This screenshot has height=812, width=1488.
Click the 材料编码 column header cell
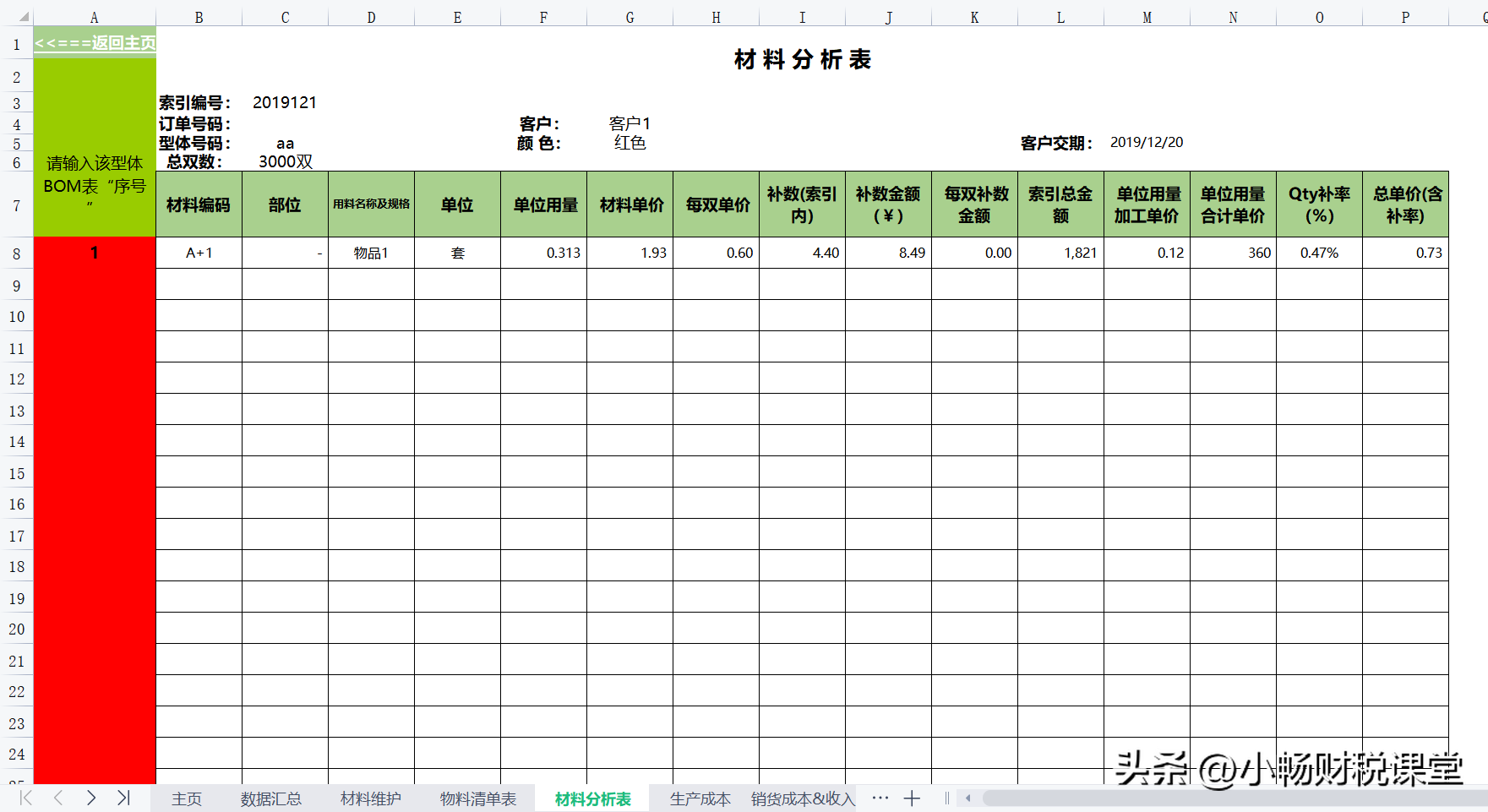pos(199,204)
